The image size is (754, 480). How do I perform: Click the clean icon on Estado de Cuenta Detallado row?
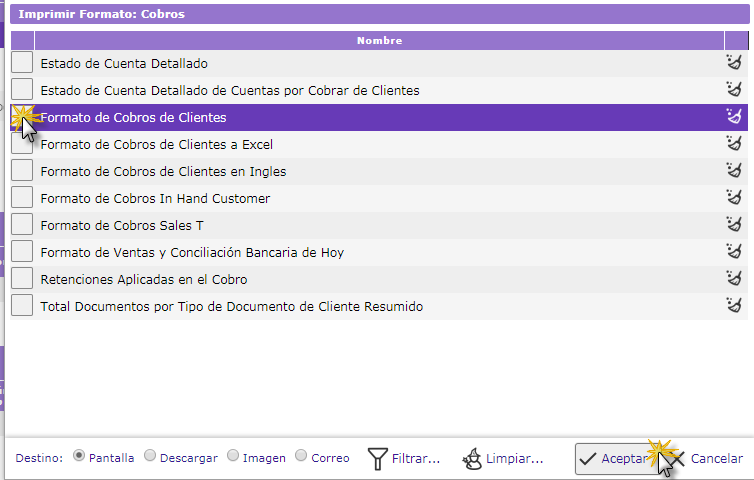[735, 64]
